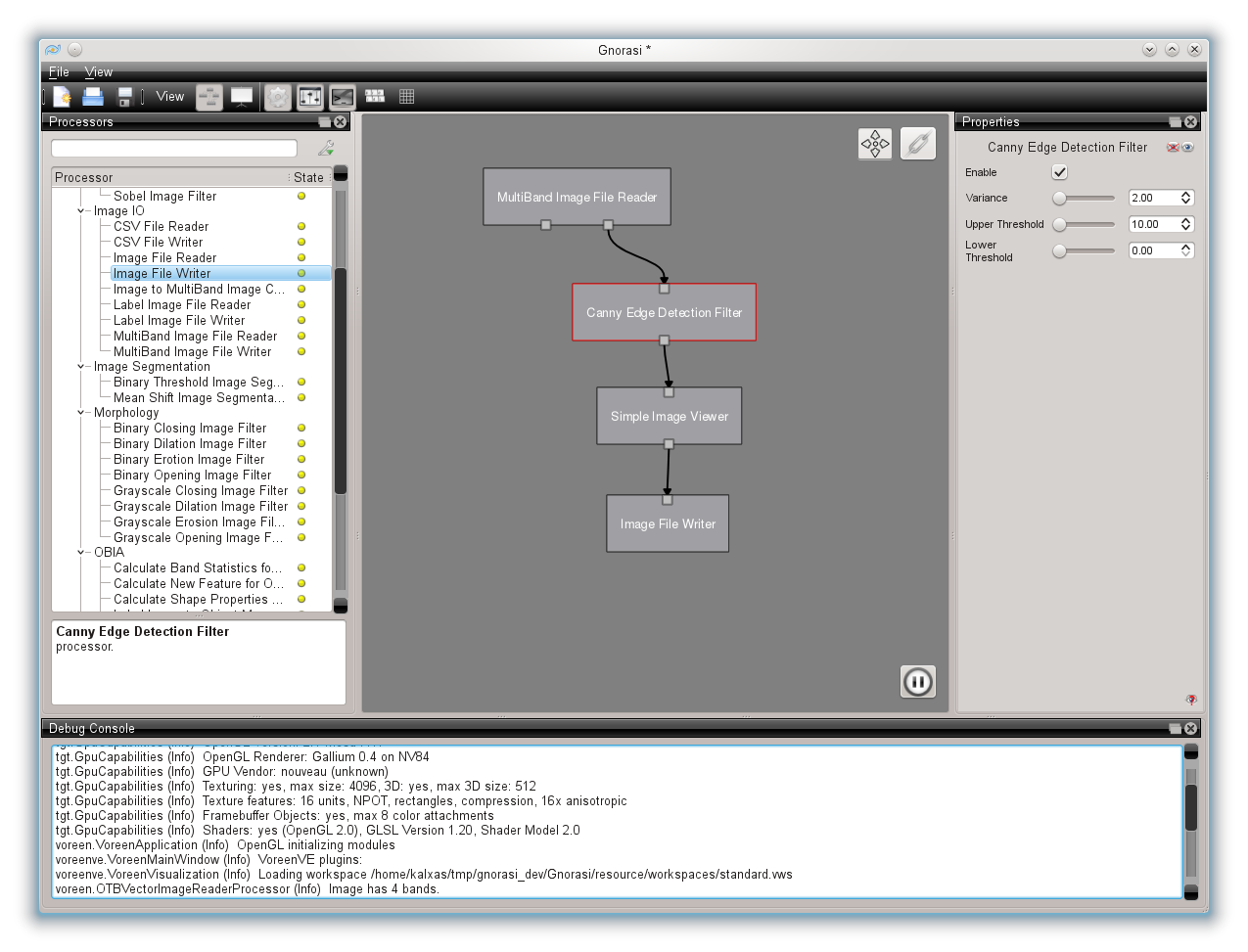Click the console terminal toolbar icon

tap(342, 97)
